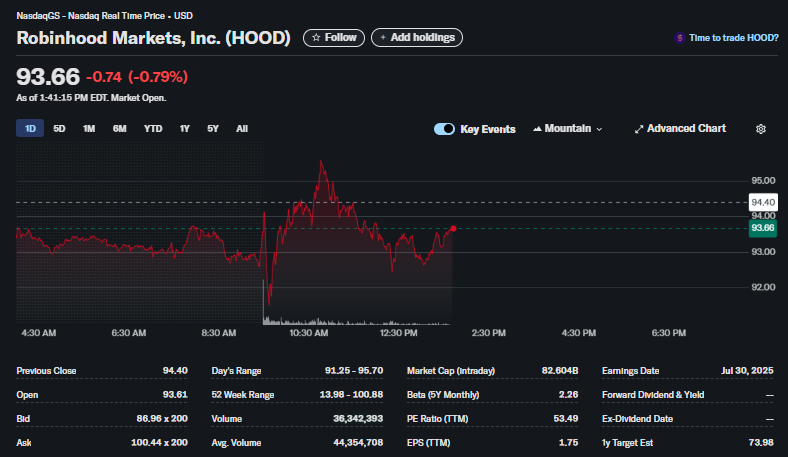Click the PE Ratio (TTM) value 53.49

tap(565, 419)
